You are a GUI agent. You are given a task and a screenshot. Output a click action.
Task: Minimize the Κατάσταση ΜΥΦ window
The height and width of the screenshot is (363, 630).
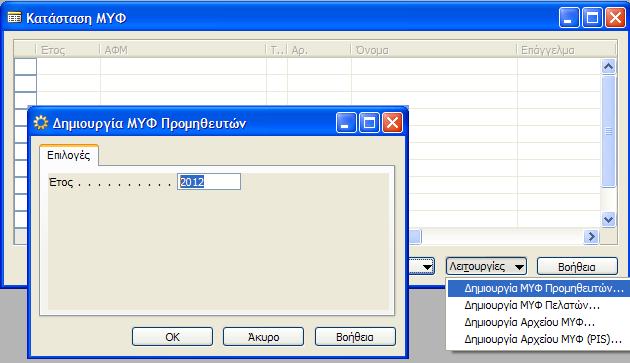569,18
